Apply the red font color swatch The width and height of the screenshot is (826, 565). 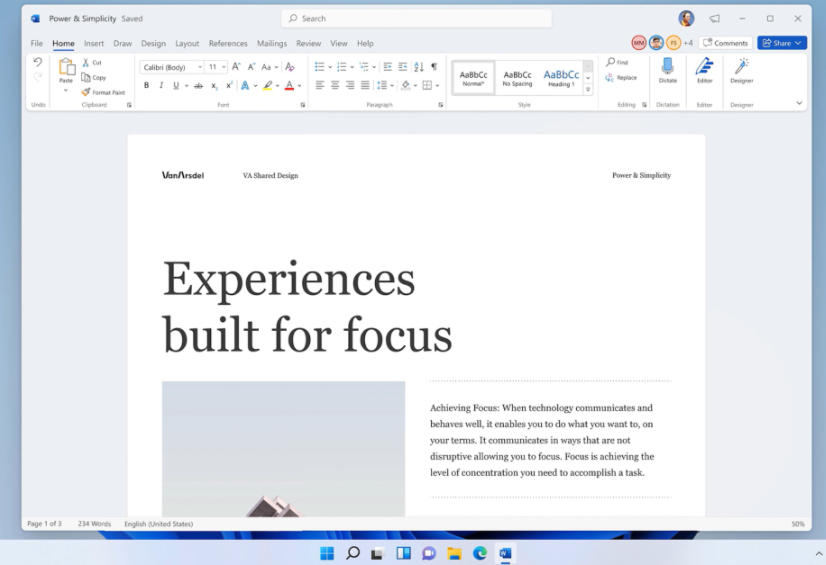[289, 86]
